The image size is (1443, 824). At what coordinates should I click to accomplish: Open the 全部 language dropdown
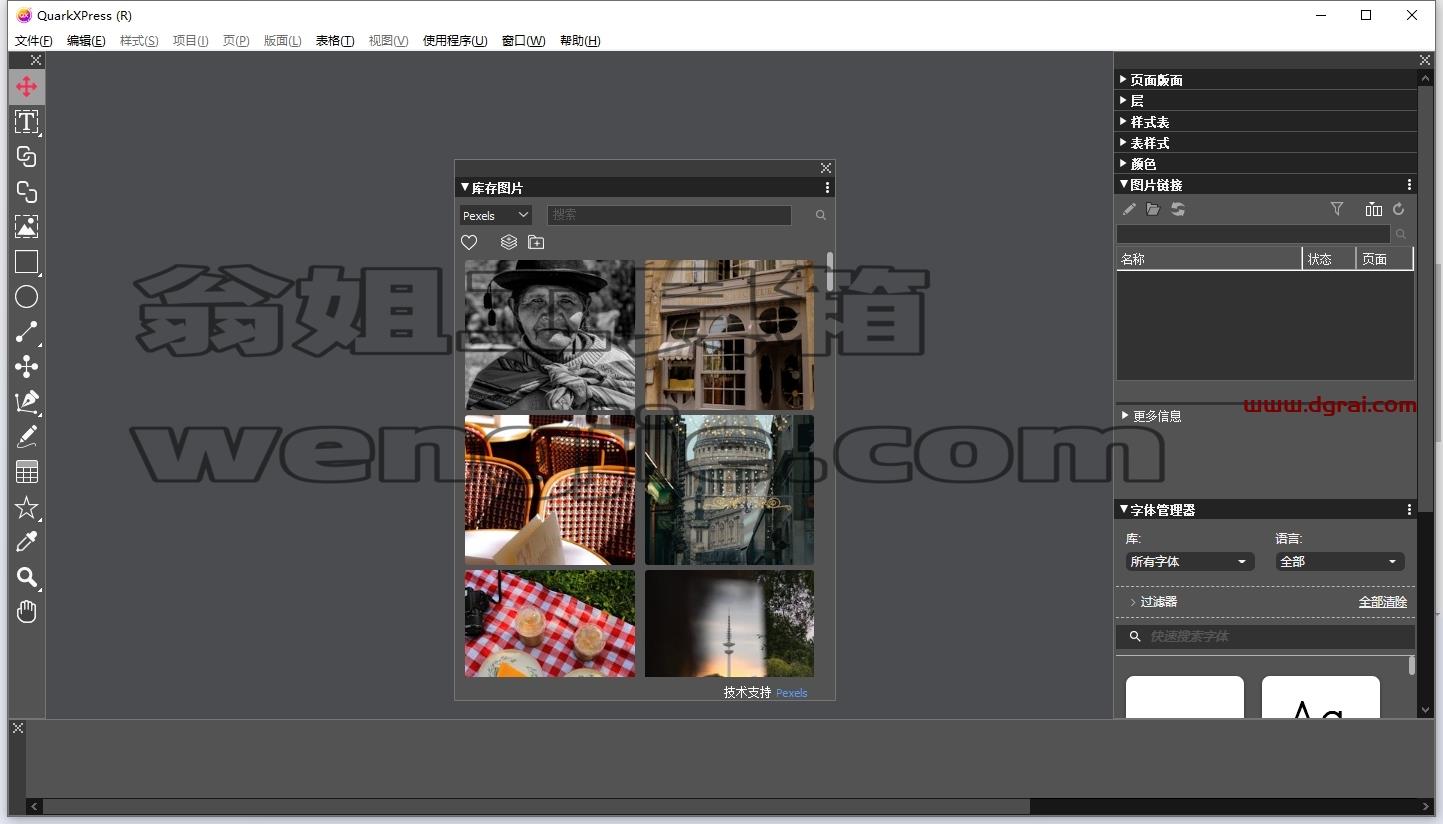click(1340, 562)
